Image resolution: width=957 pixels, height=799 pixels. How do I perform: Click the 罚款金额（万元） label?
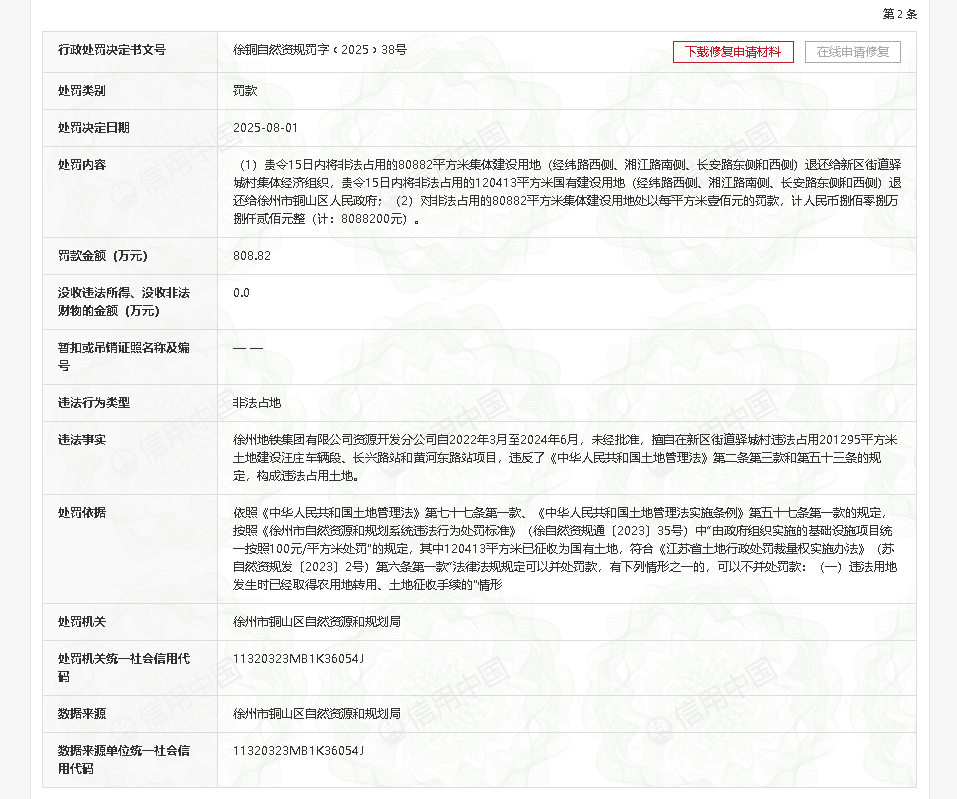[x=103, y=256]
